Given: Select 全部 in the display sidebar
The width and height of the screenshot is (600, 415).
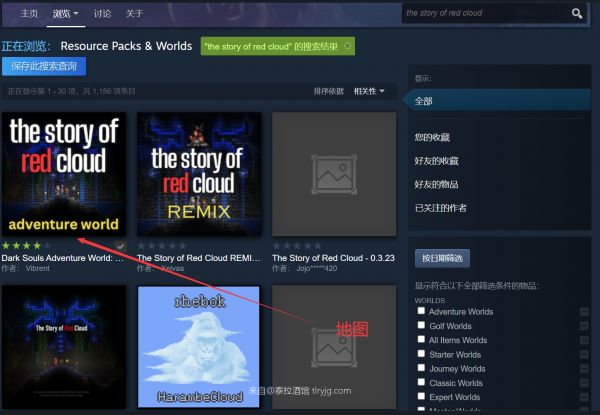Looking at the screenshot, I should pyautogui.click(x=497, y=101).
